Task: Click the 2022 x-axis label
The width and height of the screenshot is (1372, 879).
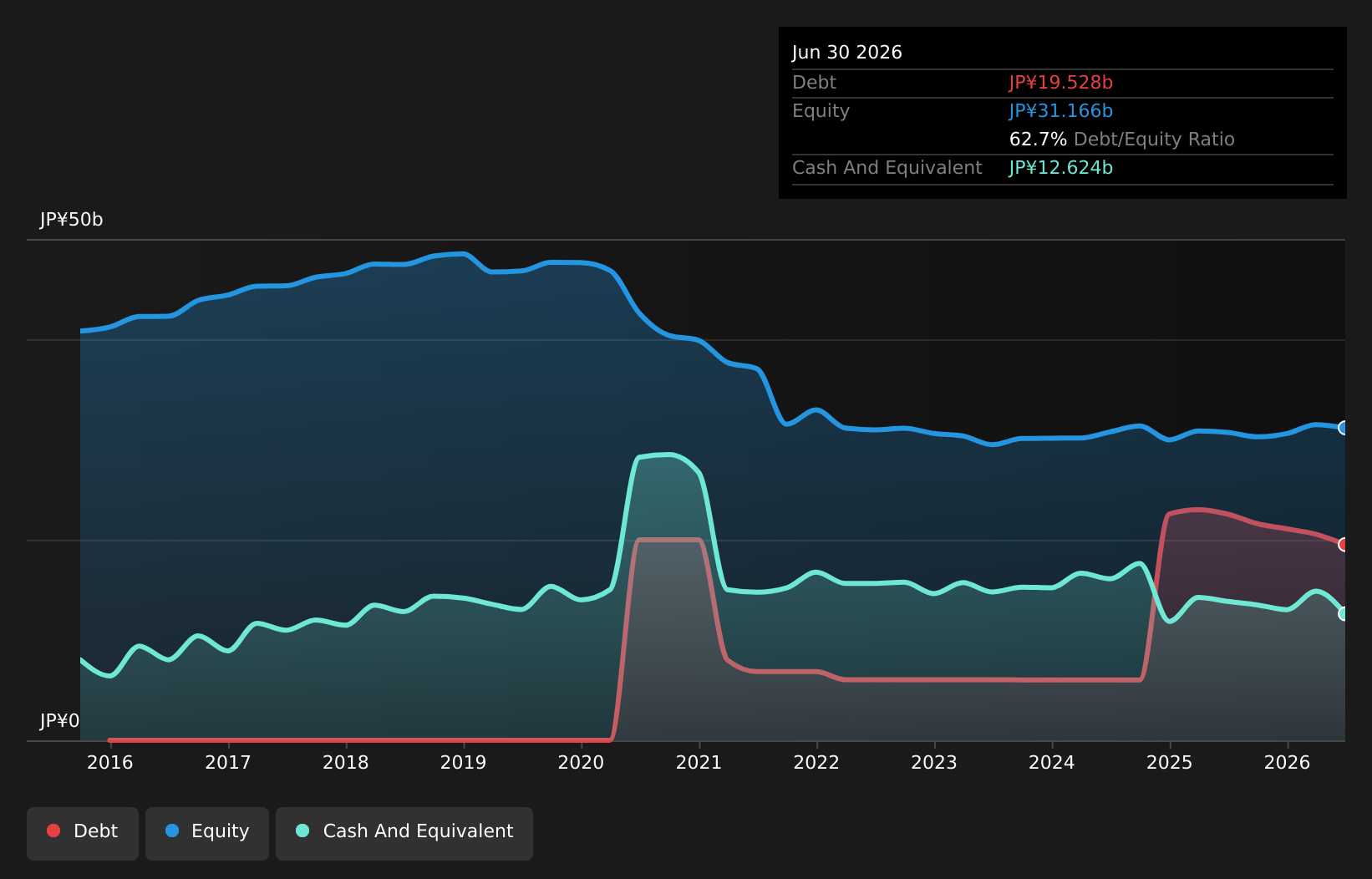Action: [x=816, y=763]
